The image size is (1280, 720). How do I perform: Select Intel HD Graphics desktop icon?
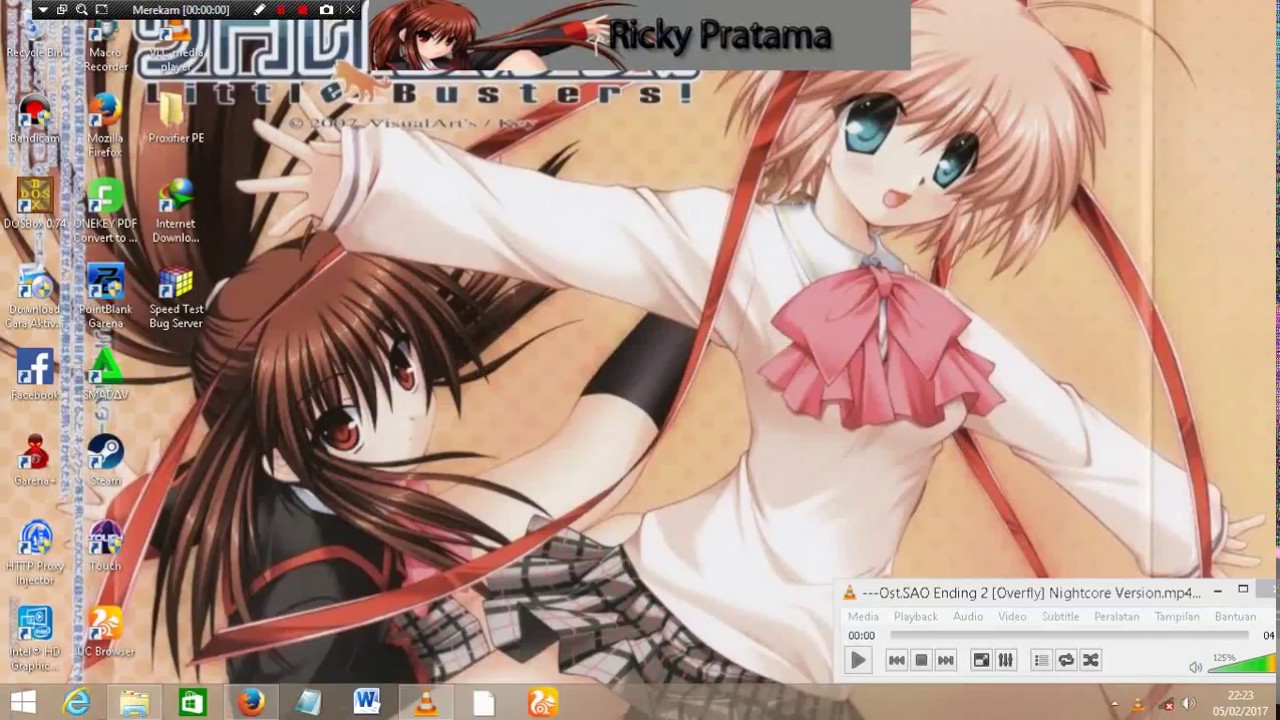coord(35,639)
